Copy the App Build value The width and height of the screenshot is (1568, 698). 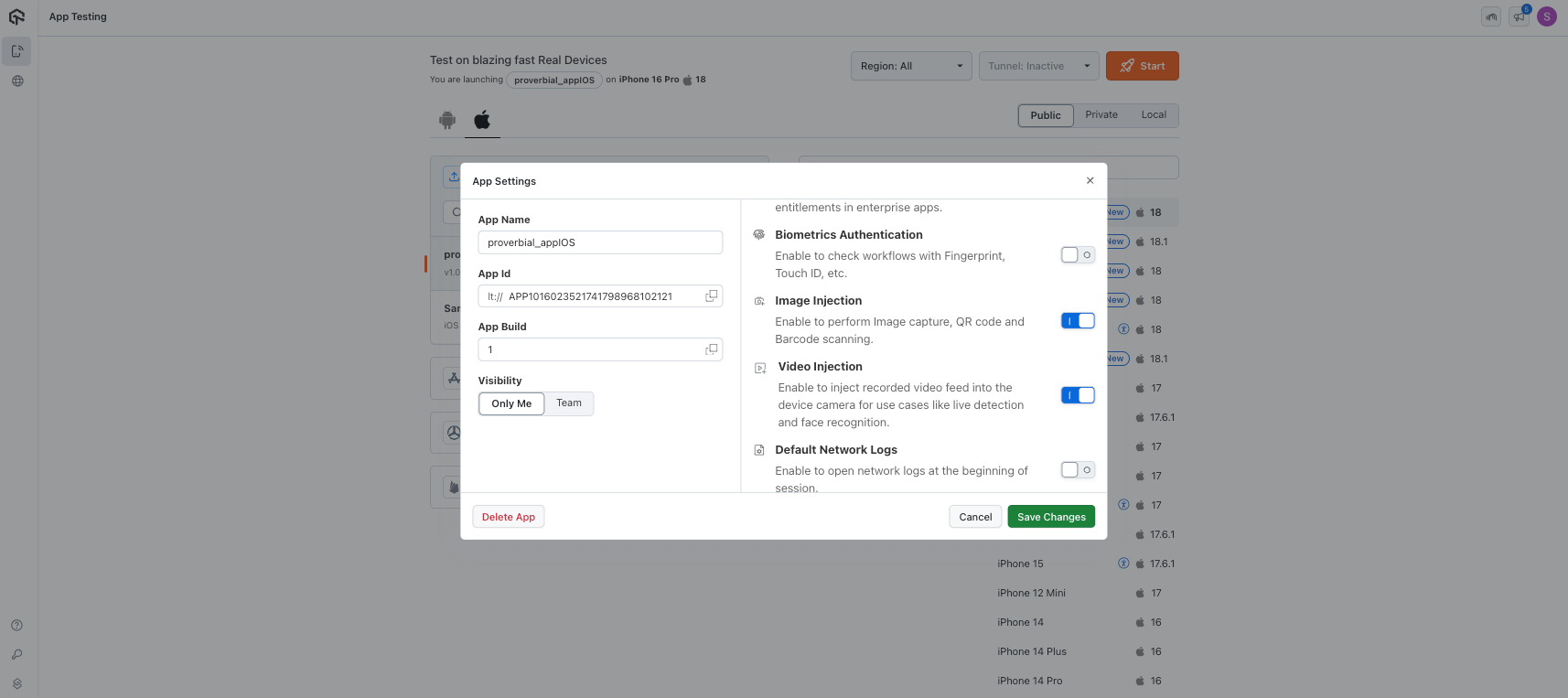point(711,349)
